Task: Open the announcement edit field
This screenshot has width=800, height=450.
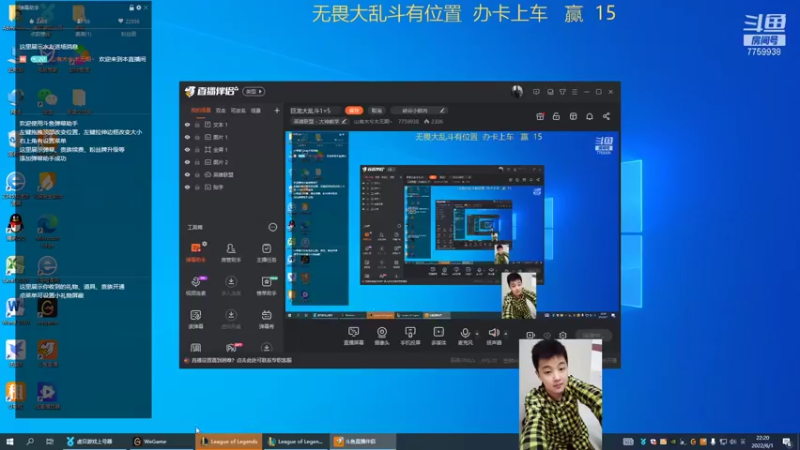Action: click(x=418, y=110)
